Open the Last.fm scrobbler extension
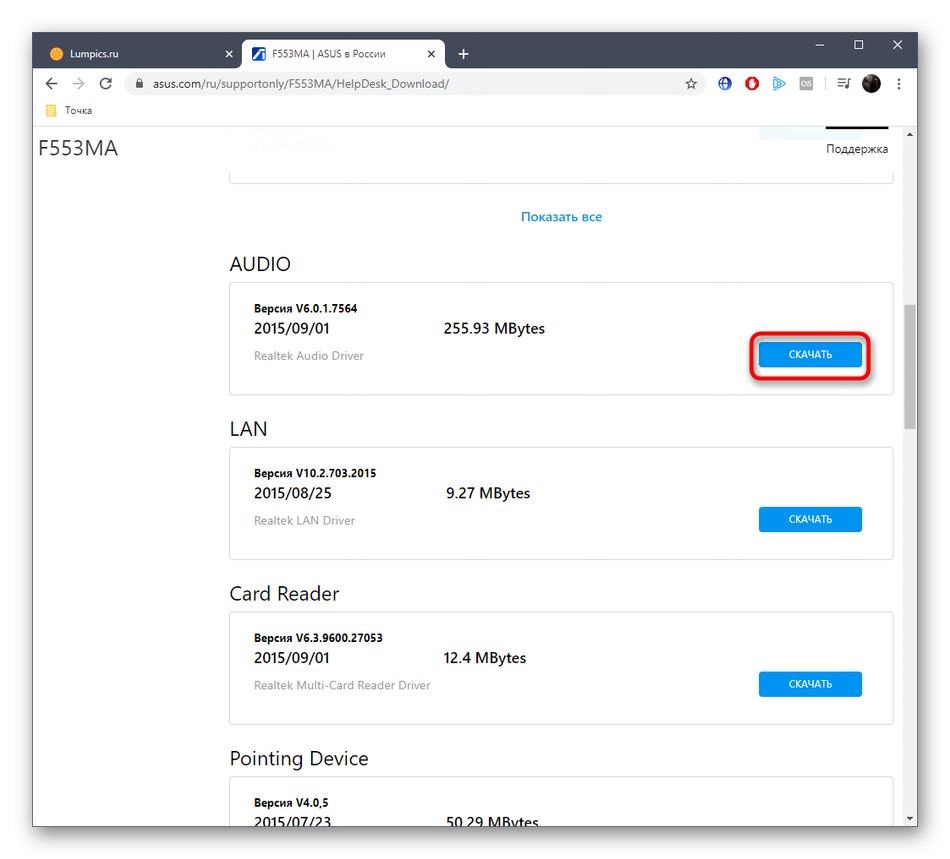 point(806,84)
